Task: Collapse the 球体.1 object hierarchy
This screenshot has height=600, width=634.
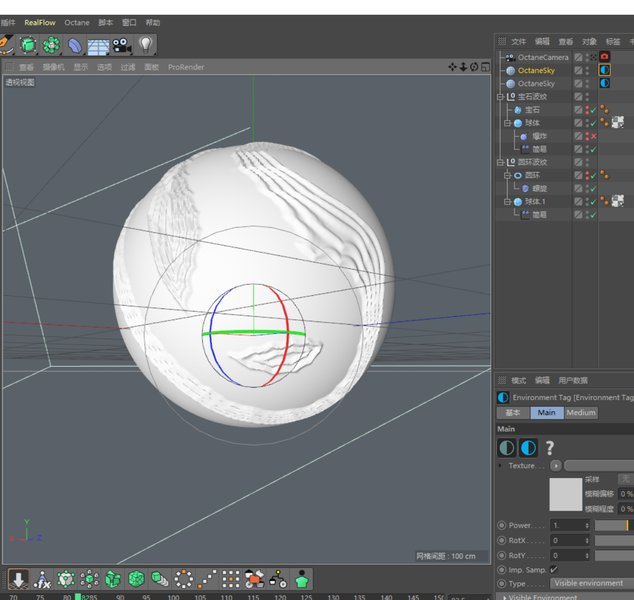Action: (x=507, y=201)
